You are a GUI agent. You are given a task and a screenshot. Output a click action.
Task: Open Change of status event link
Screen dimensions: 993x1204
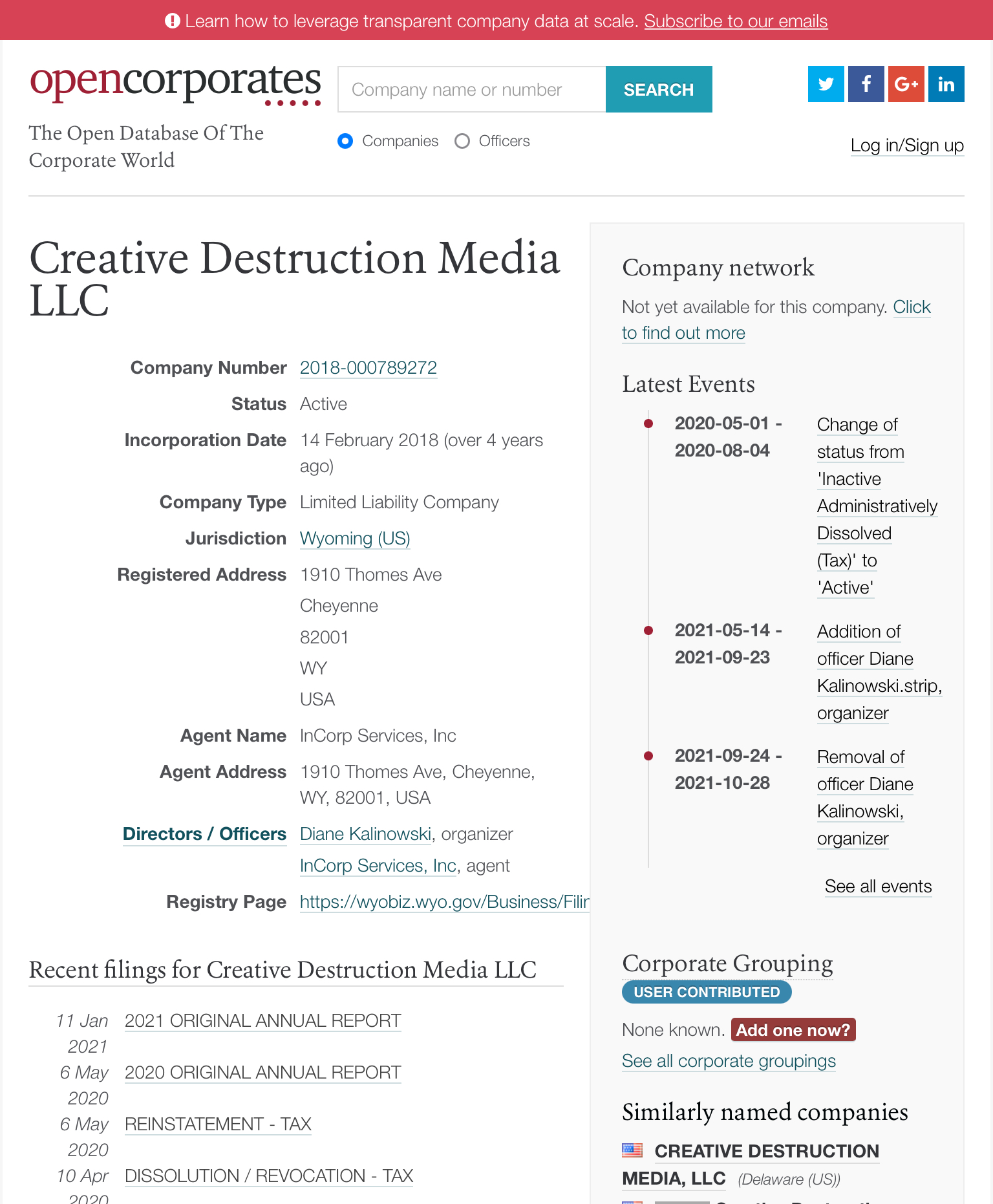877,506
